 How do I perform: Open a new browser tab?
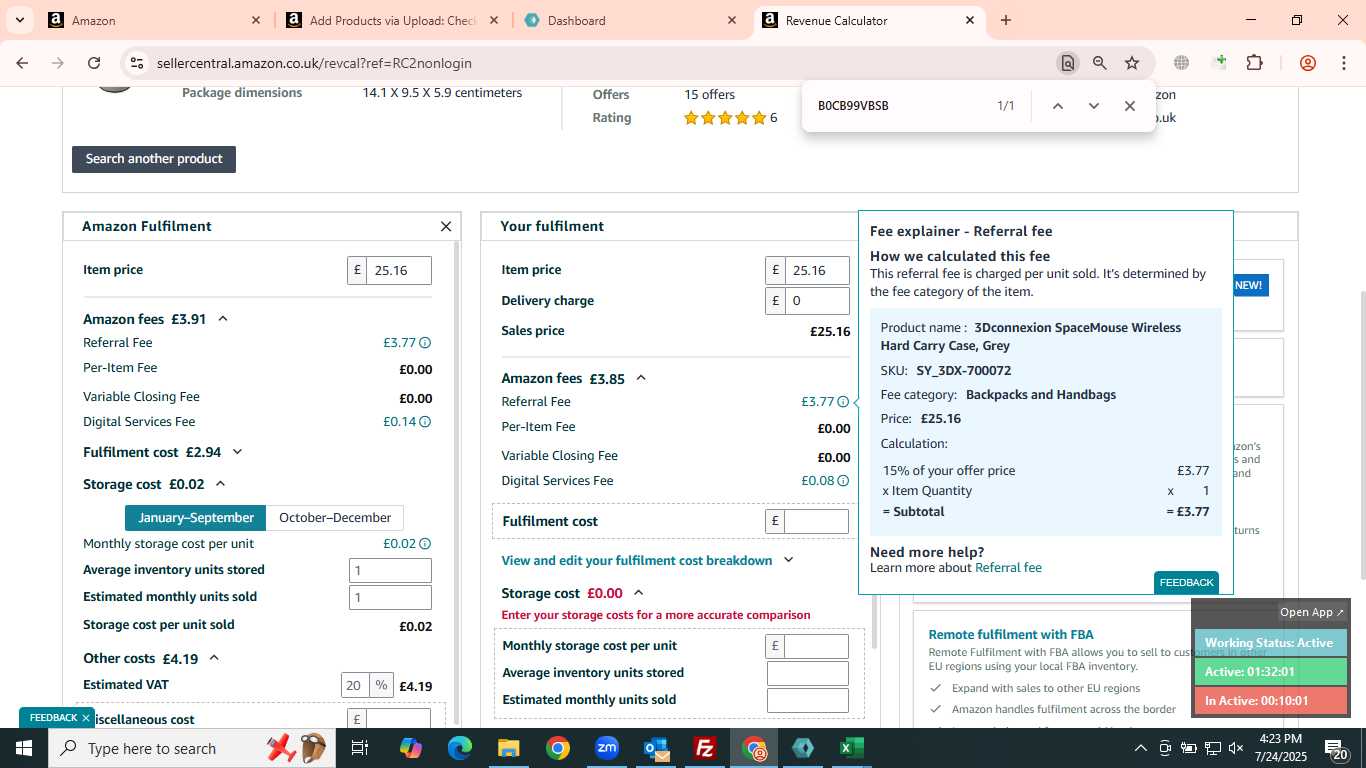tap(1006, 20)
